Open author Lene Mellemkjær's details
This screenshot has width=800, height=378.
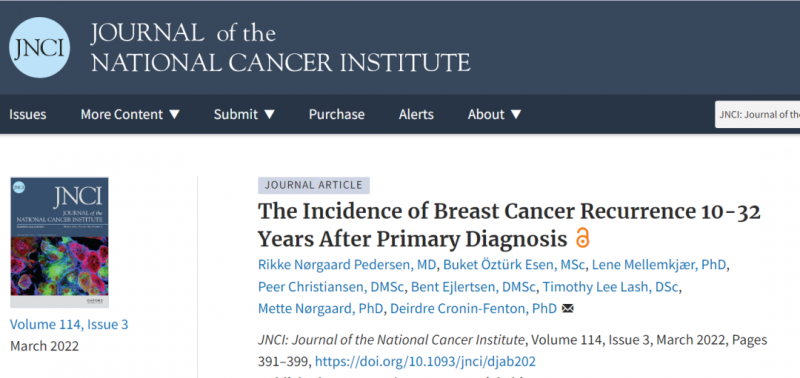click(x=661, y=265)
